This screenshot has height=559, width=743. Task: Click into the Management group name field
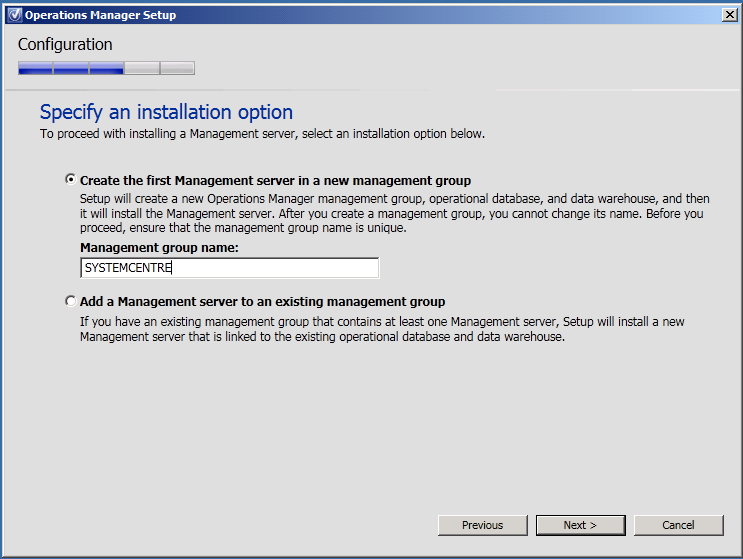[x=230, y=268]
